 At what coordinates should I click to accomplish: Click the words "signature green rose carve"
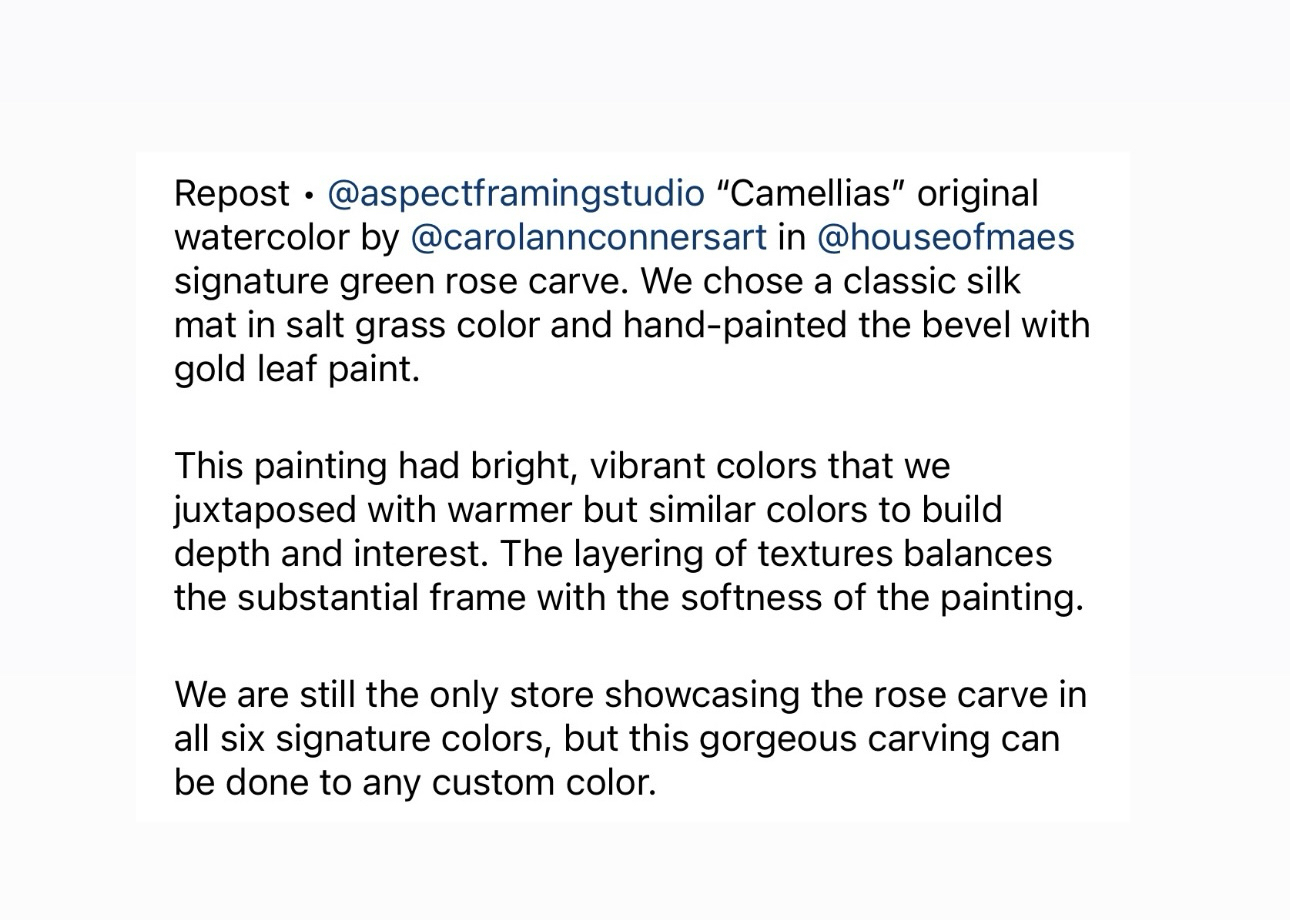tap(401, 282)
